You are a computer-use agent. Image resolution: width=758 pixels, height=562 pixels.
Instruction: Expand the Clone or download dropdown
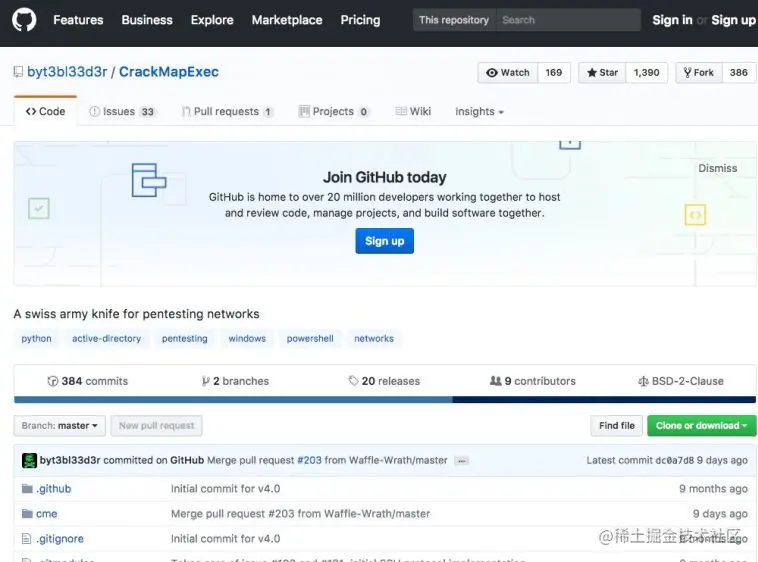[x=701, y=426]
